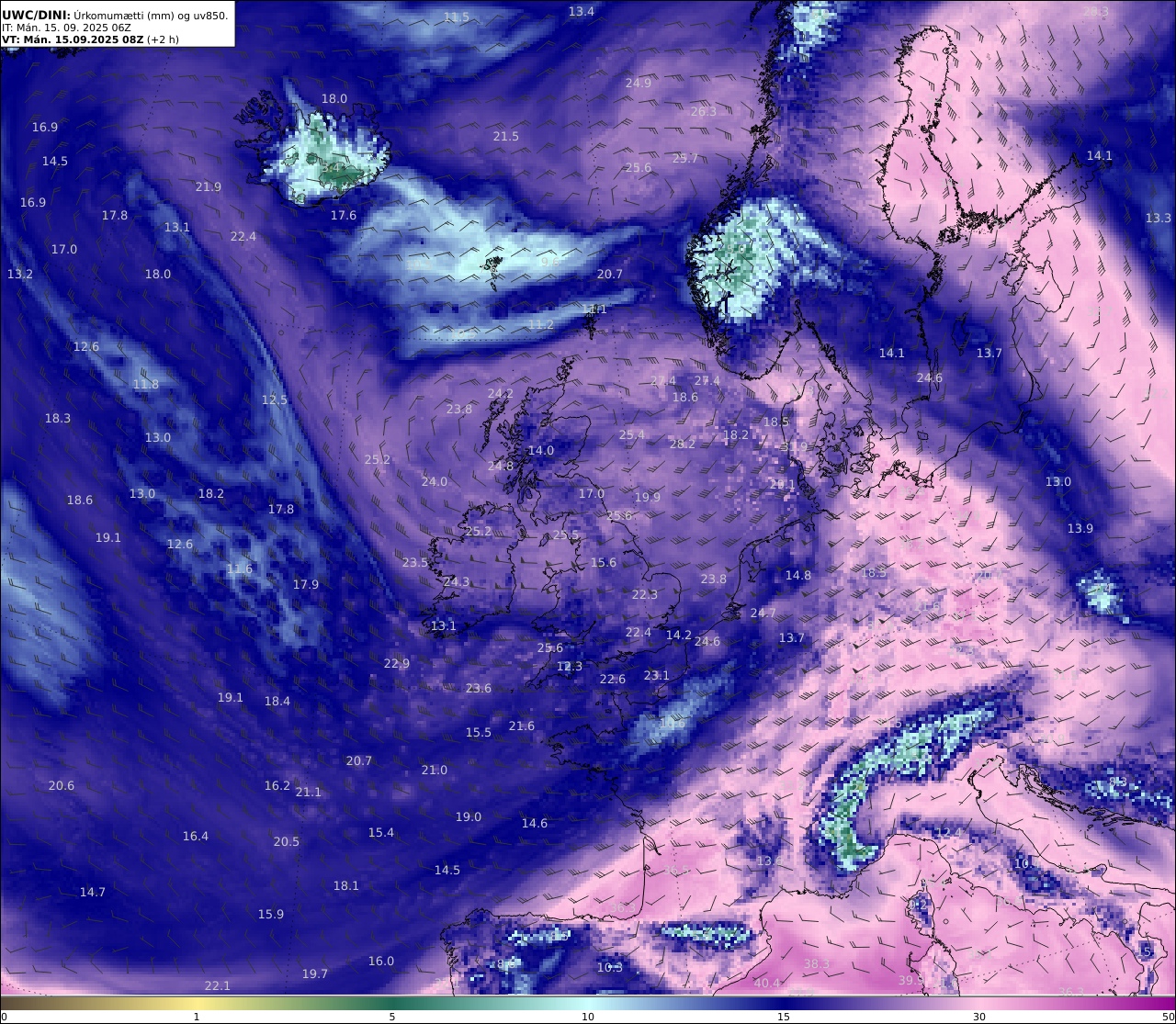This screenshot has height=1024, width=1176.
Task: Click the value 24.3 over western Ireland
Action: 457,581
